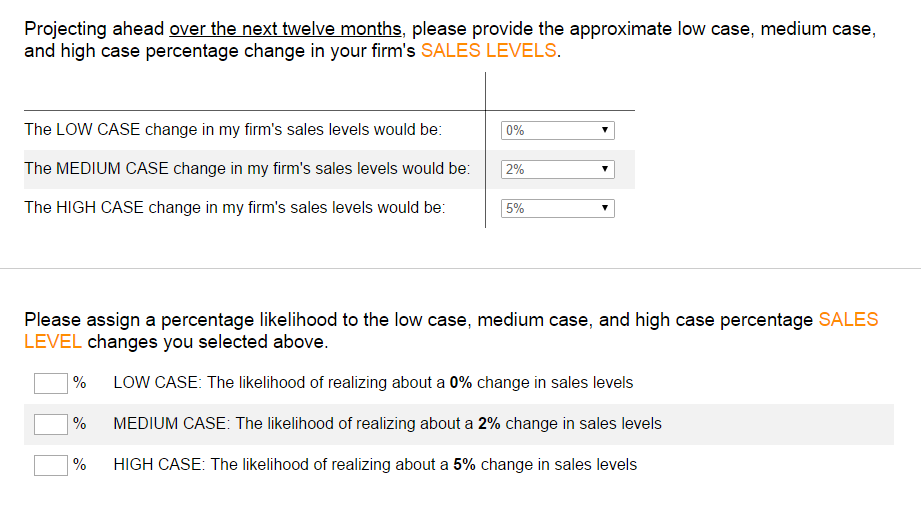Click the "The LOW CASE change" row label
This screenshot has width=921, height=510.
233,129
